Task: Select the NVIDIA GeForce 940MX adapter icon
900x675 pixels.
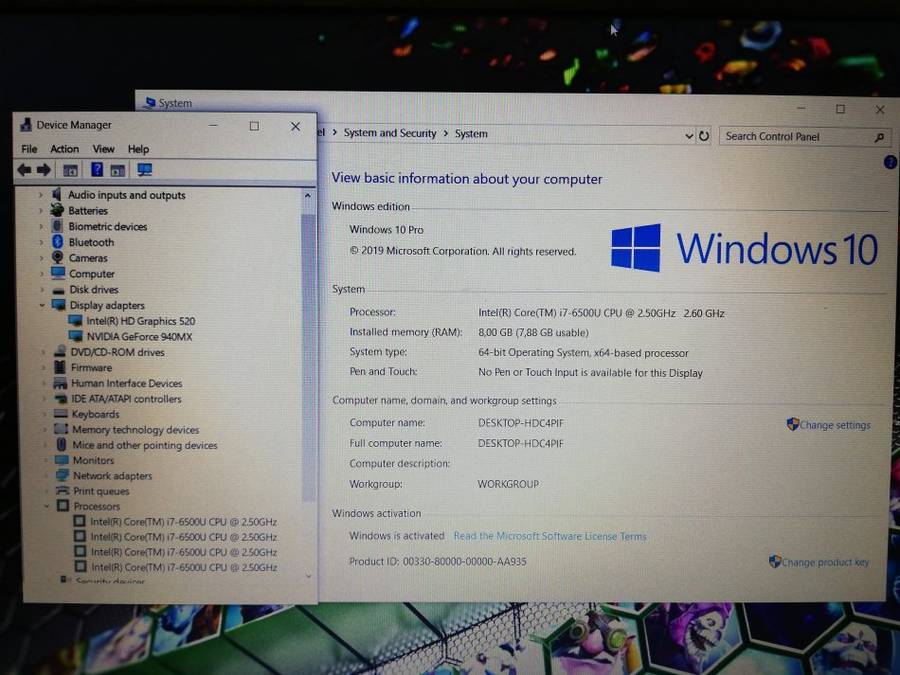Action: click(76, 336)
